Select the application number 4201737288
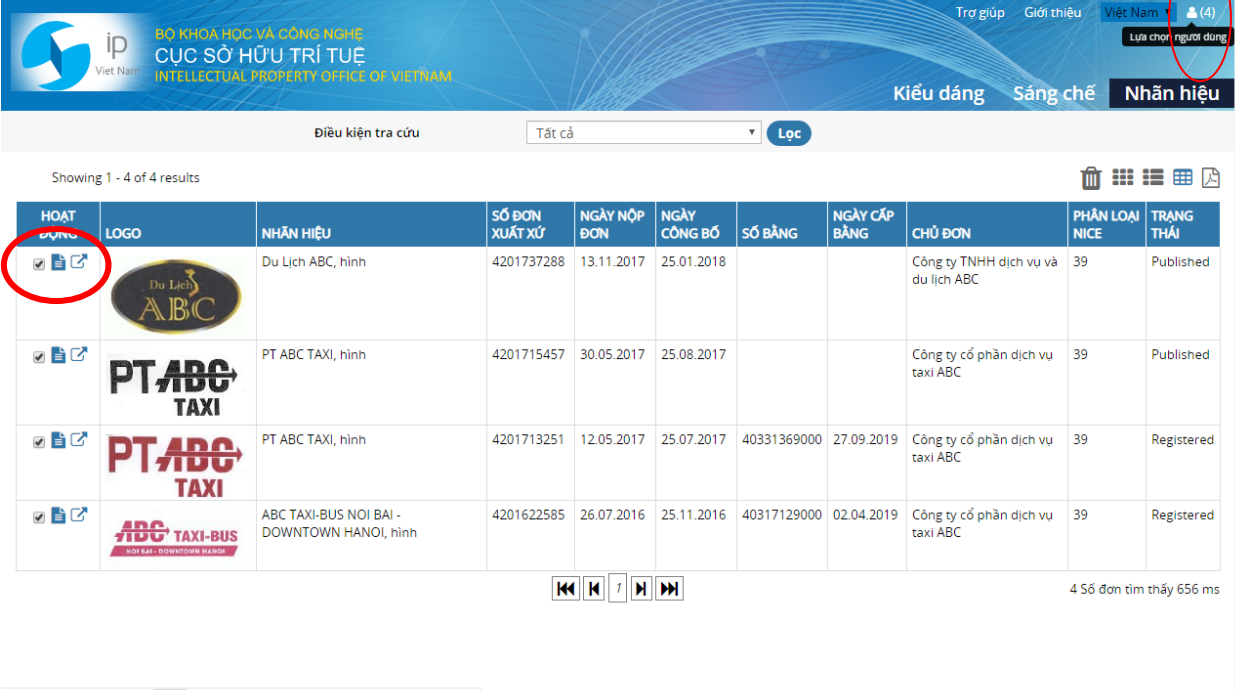1235x690 pixels. [528, 262]
